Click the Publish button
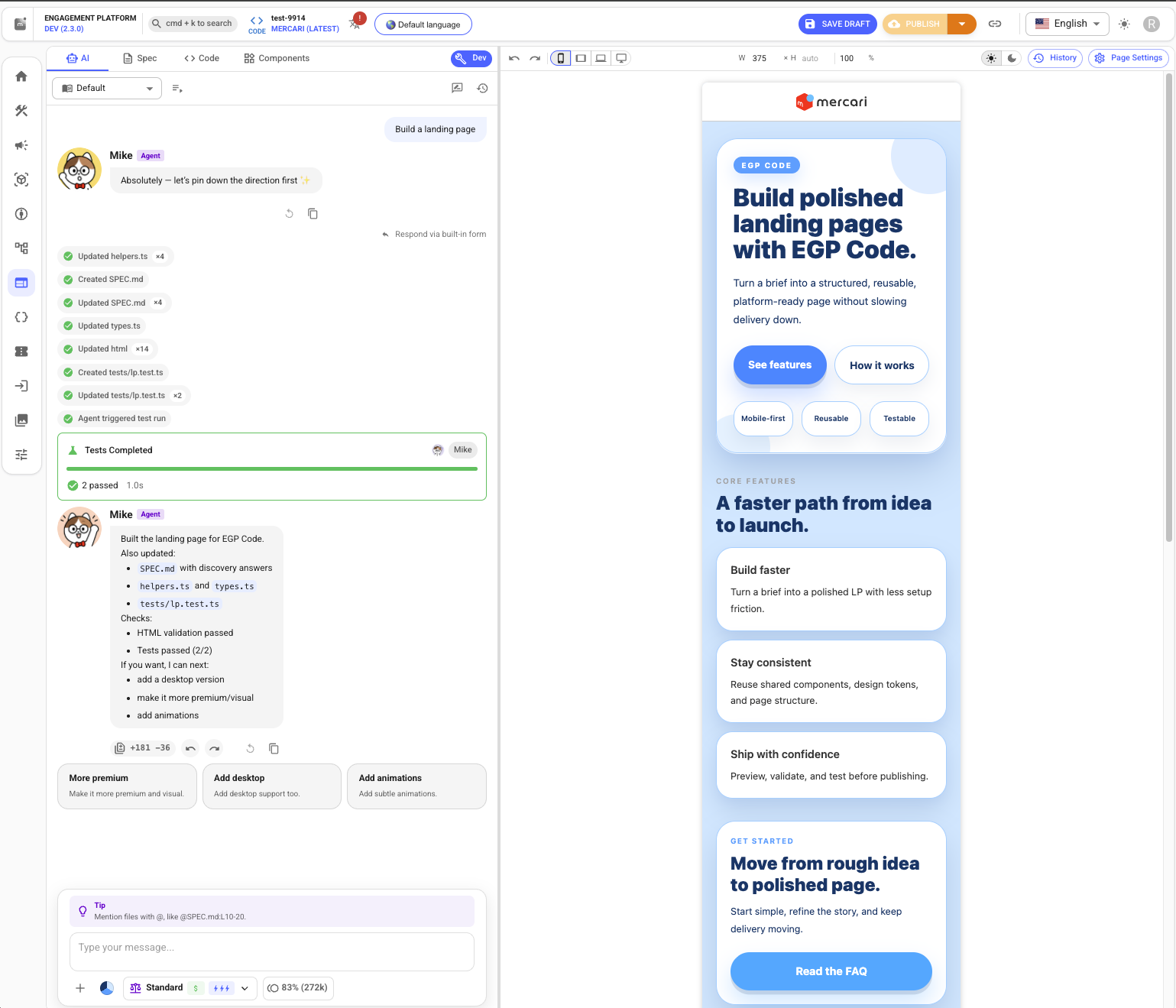The width and height of the screenshot is (1176, 1008). [x=915, y=24]
